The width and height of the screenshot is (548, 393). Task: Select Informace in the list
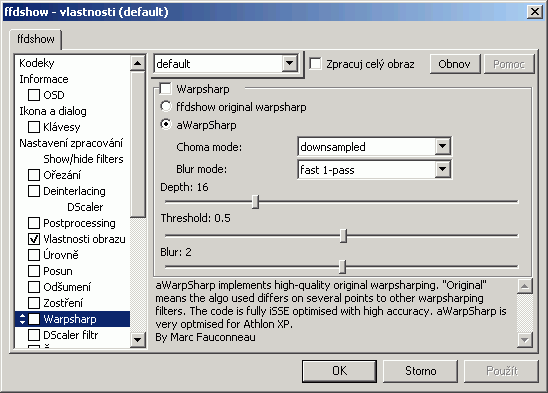(44, 79)
